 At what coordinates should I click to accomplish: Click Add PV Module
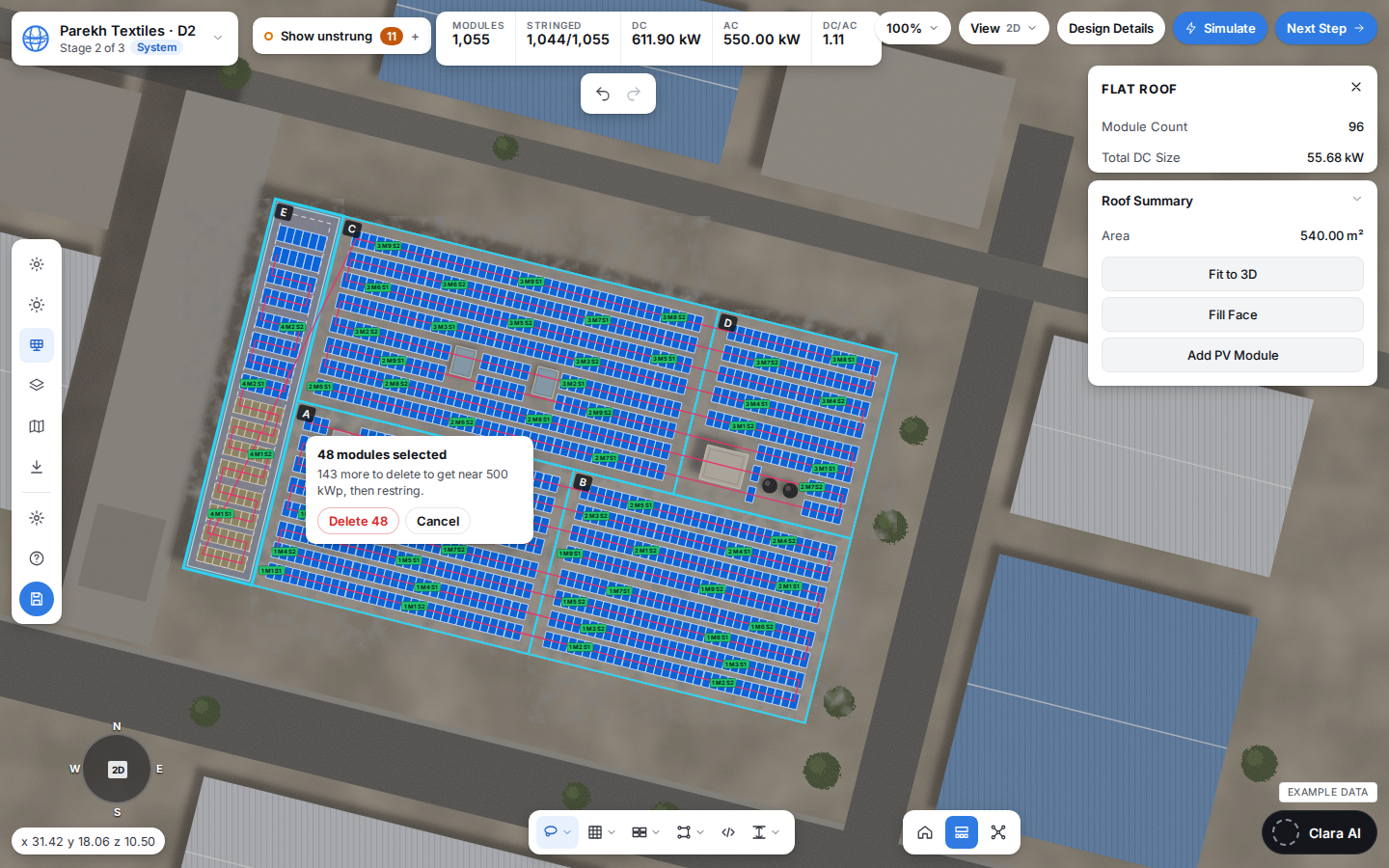pyautogui.click(x=1233, y=355)
